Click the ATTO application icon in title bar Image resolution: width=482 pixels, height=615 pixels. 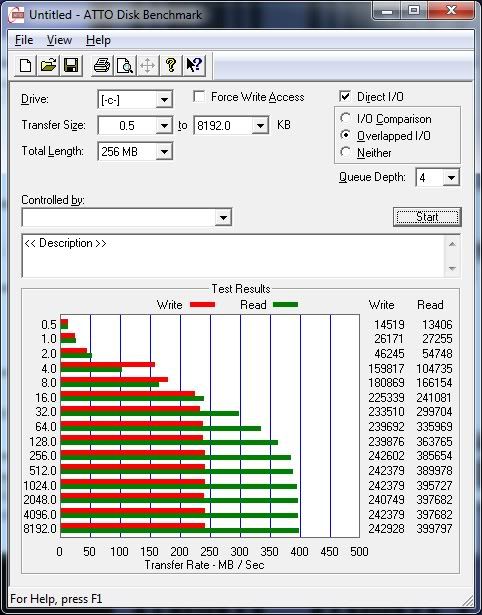point(16,15)
